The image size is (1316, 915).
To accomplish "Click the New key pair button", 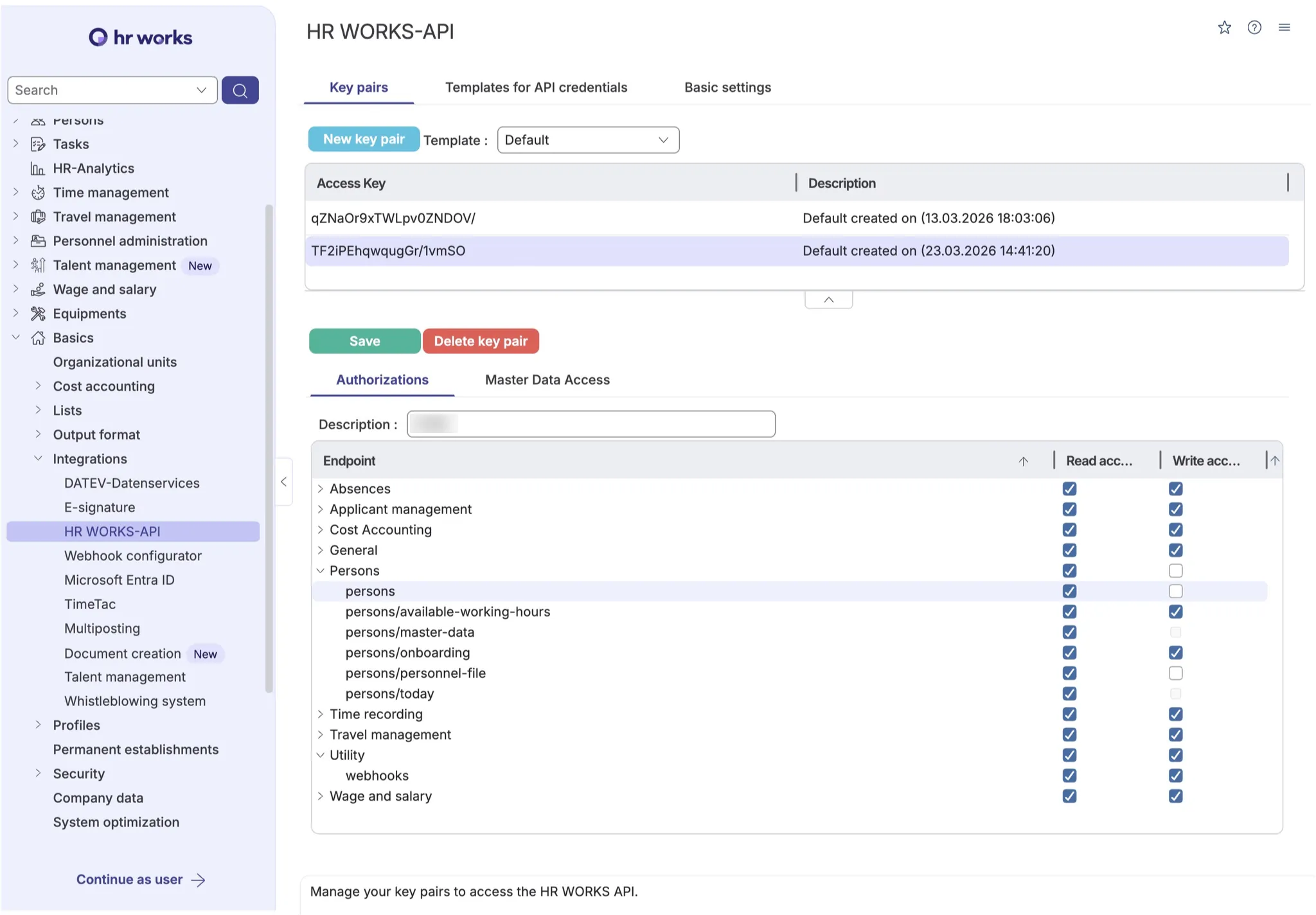I will [x=364, y=139].
